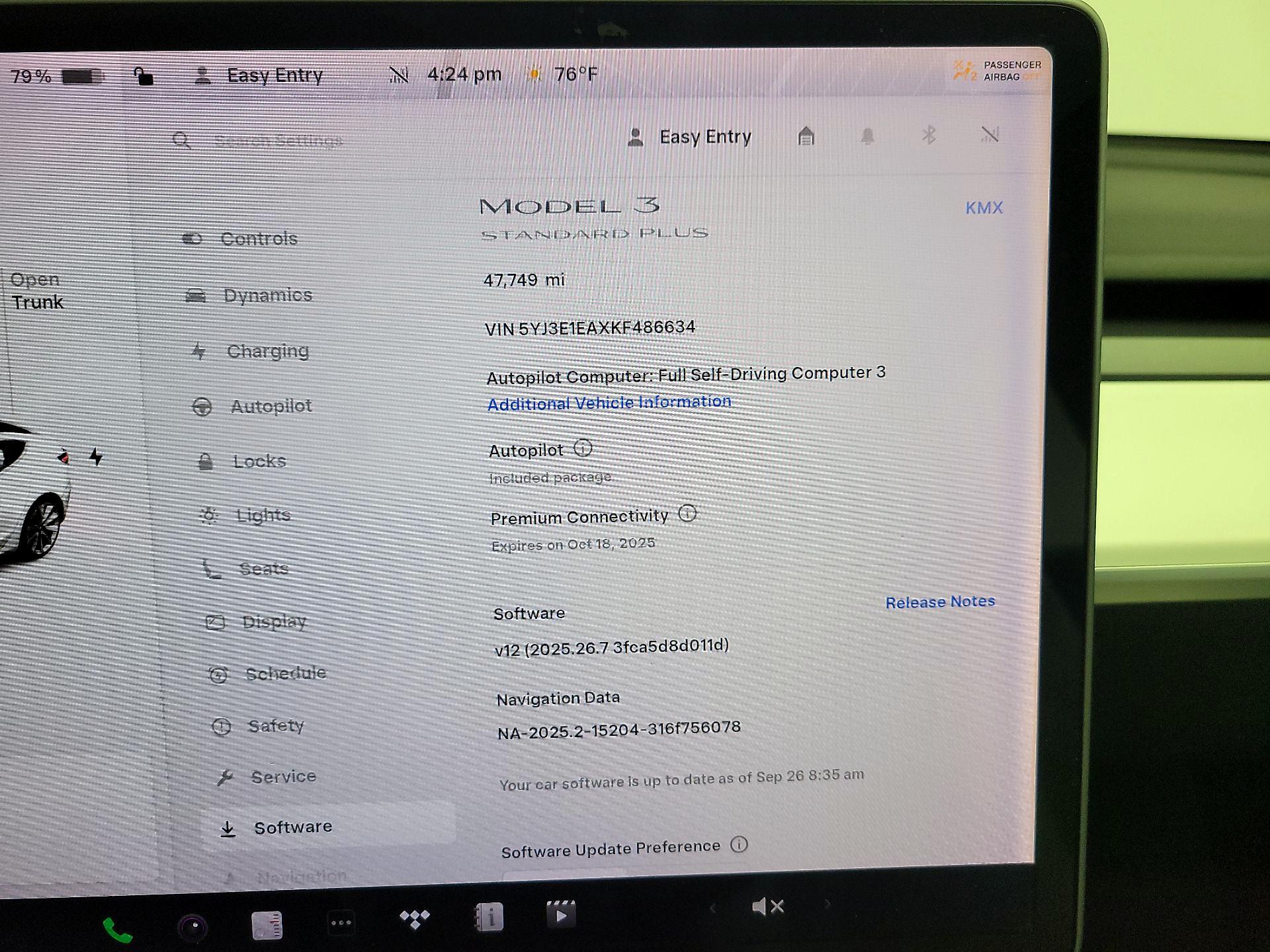This screenshot has width=1270, height=952.
Task: Toggle the door lock icon in the status bar
Action: tap(144, 76)
